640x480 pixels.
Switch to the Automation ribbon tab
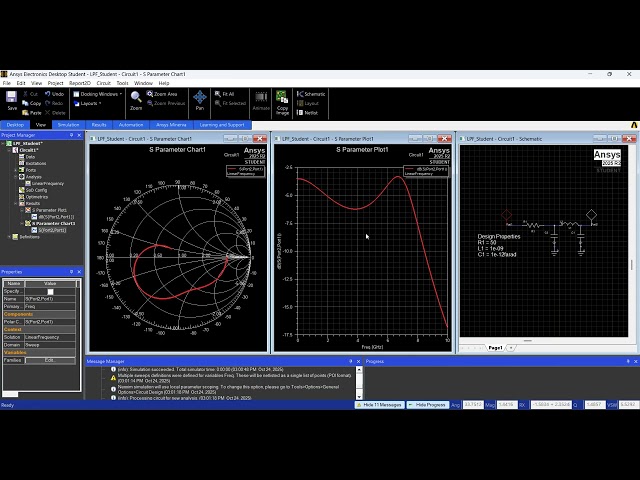pos(131,125)
